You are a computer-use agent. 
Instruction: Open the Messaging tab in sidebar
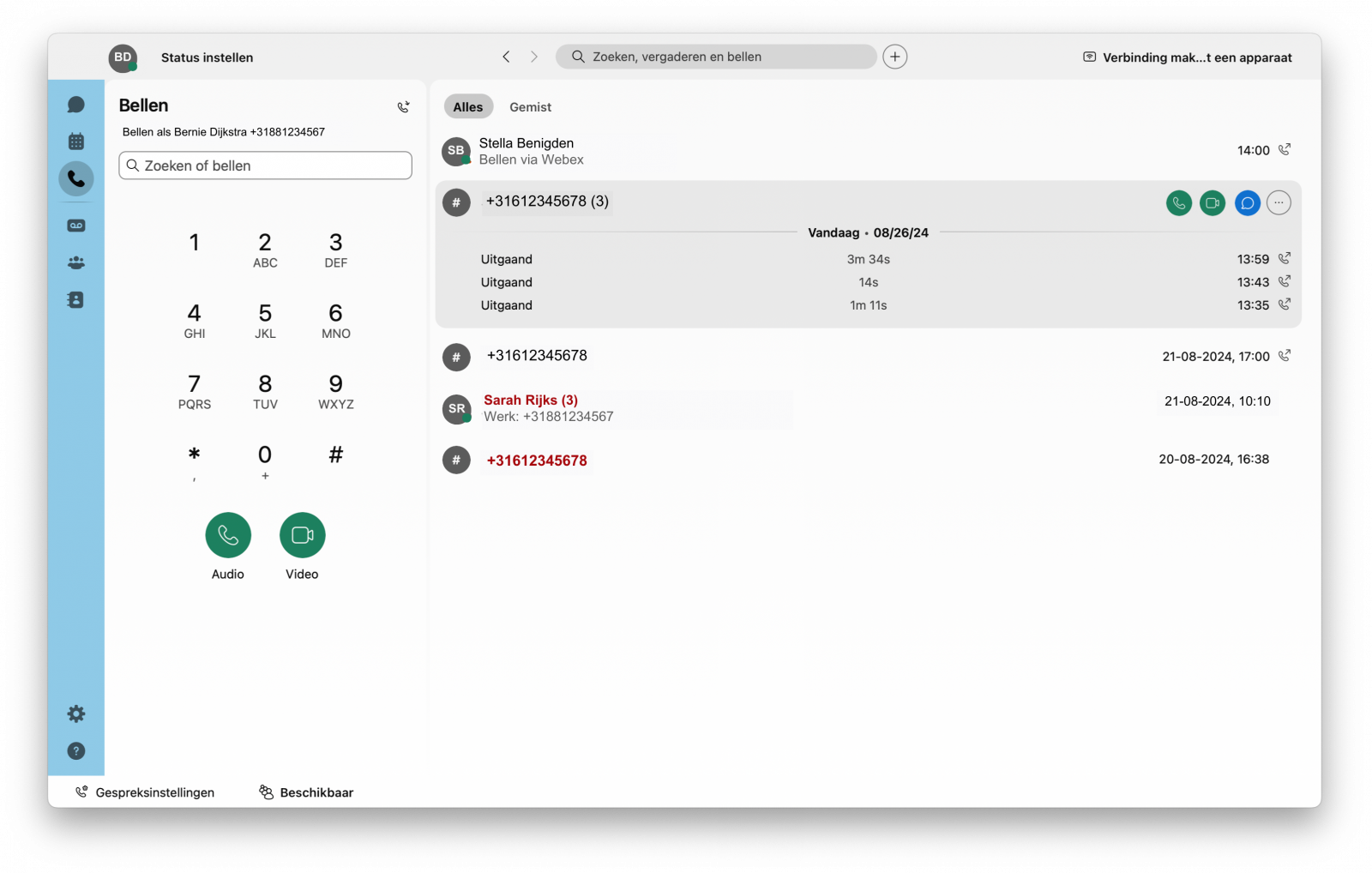[x=75, y=105]
